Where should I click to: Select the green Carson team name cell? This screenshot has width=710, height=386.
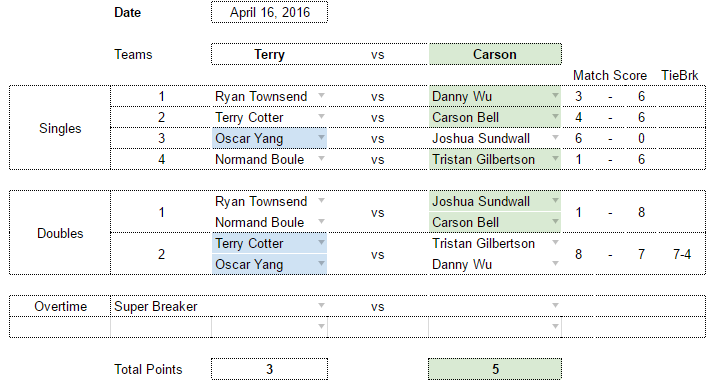tap(495, 54)
